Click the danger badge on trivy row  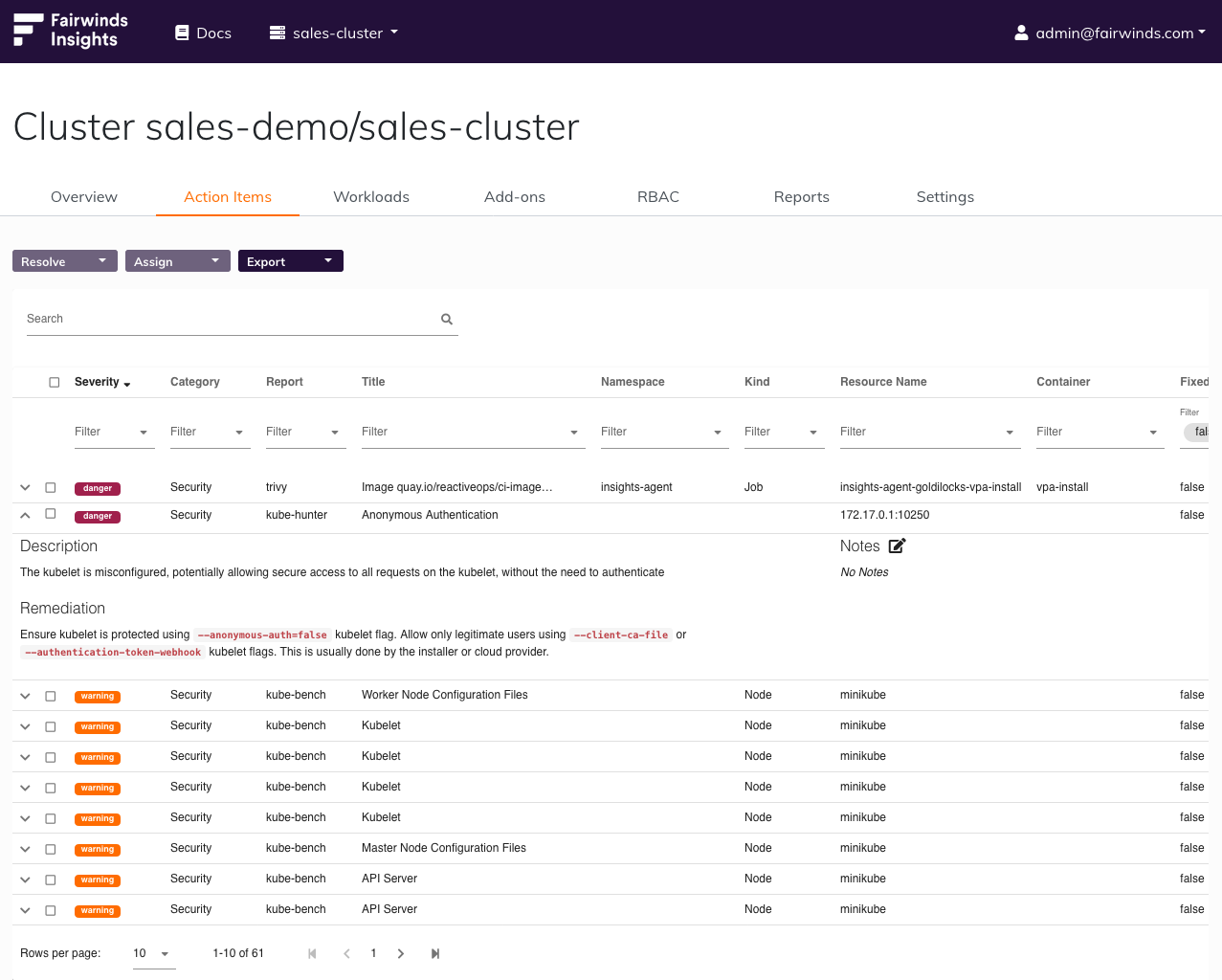click(98, 488)
